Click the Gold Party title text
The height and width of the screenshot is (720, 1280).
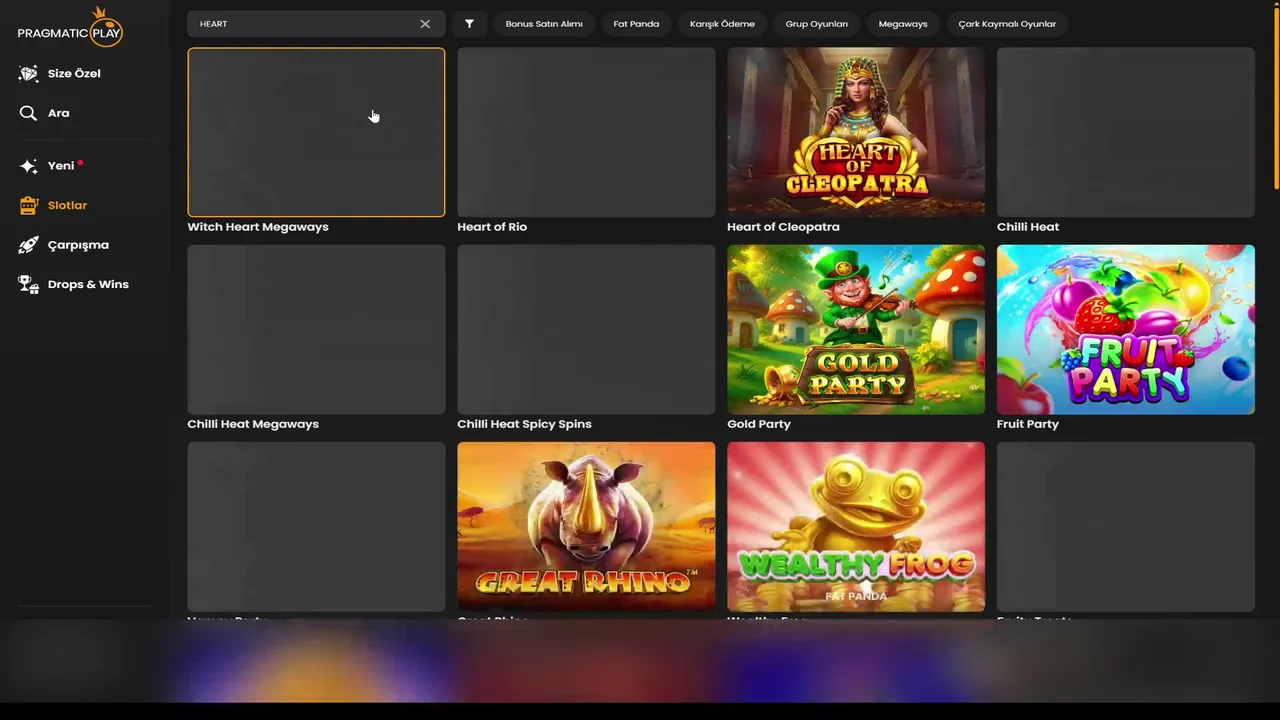[x=759, y=424]
